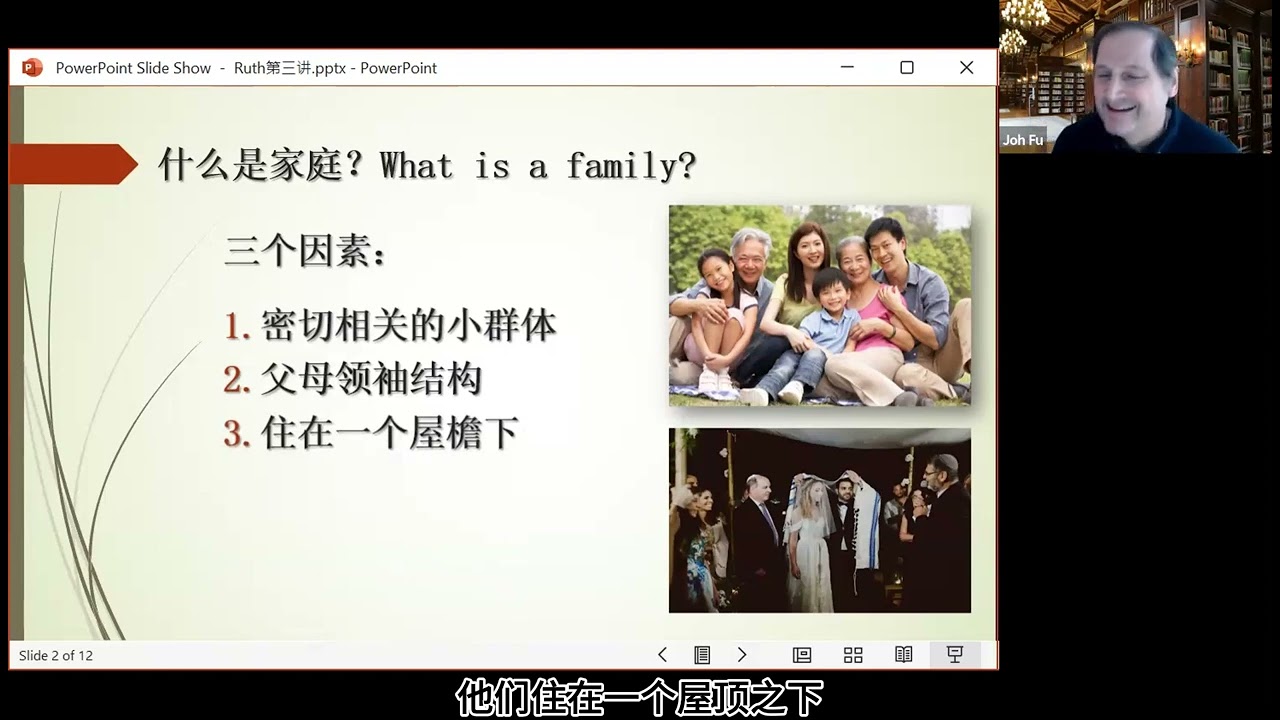Switch to Normal view icon

(802, 655)
